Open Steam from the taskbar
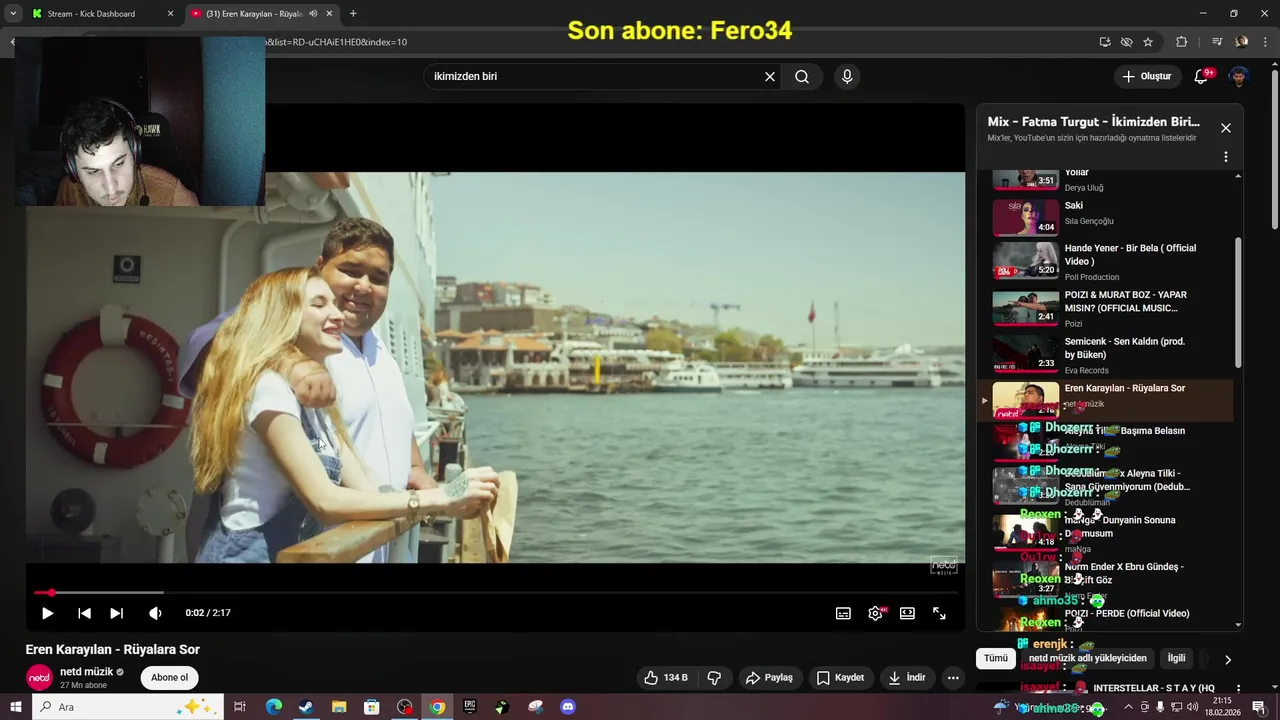1280x720 pixels. coord(306,707)
